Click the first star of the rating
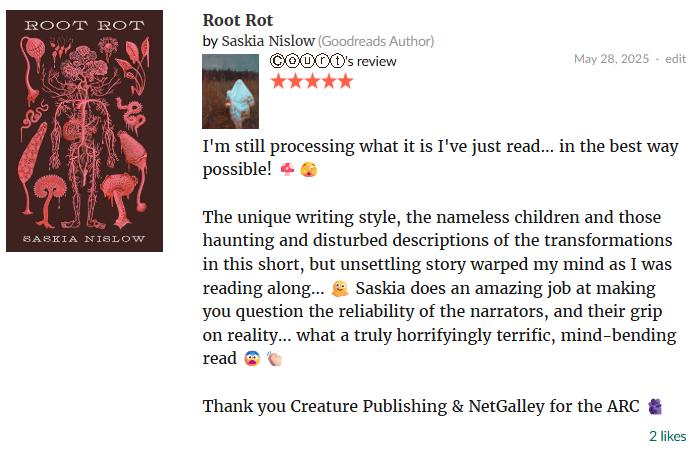 point(279,81)
